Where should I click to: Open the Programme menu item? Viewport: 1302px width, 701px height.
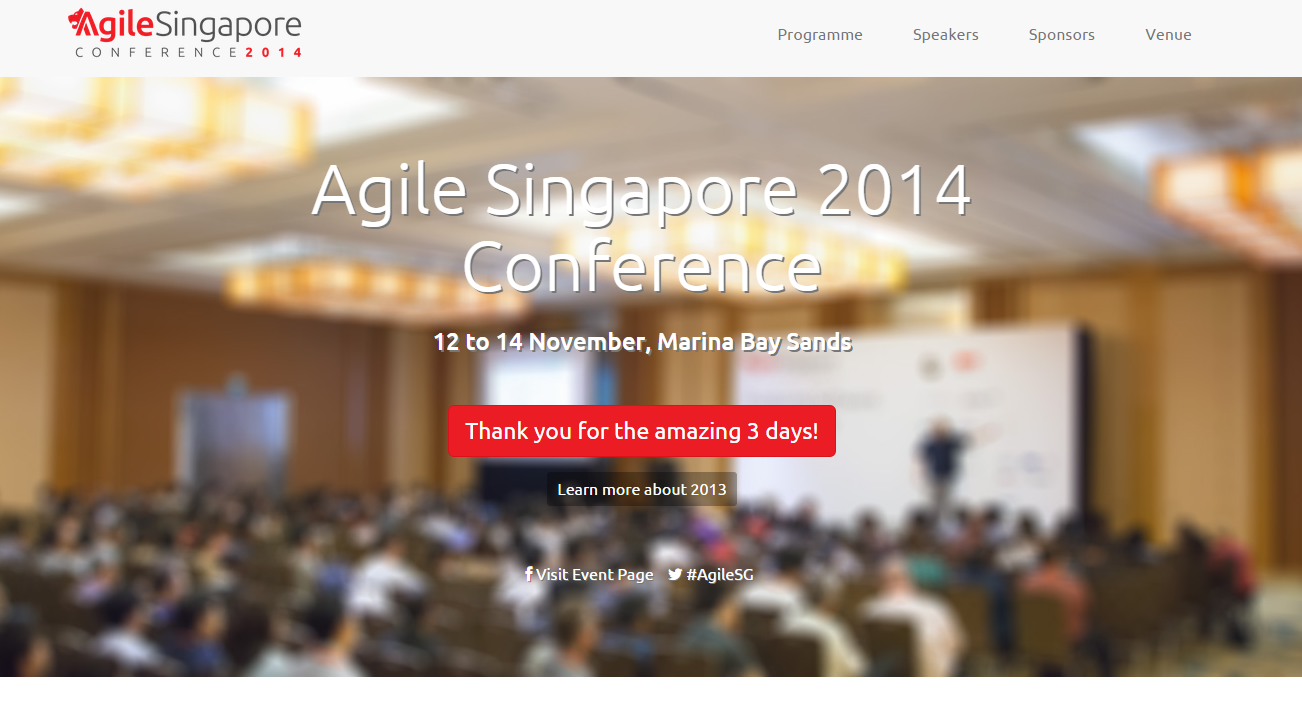coord(819,35)
